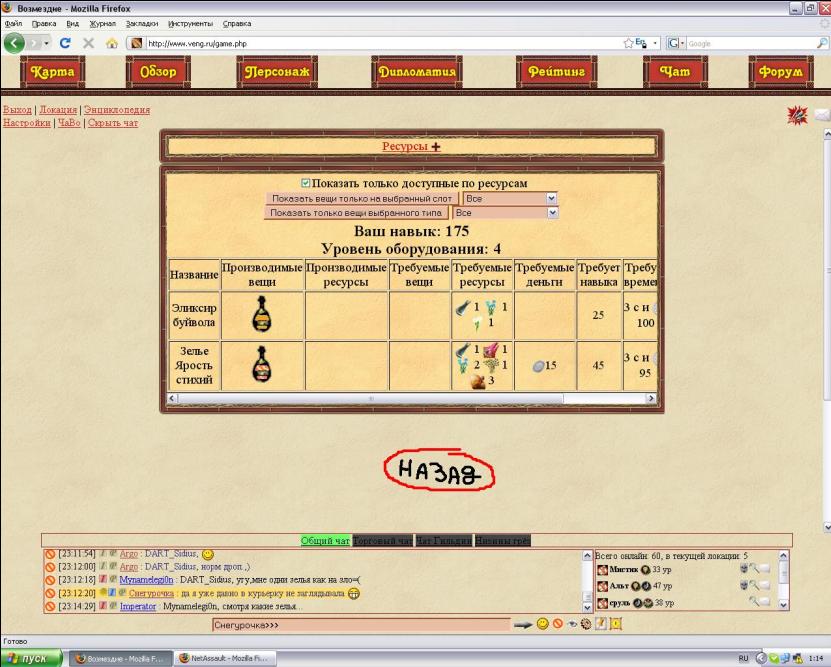Click the red ban icon beside the smiley
Viewport: 831px width, 667px height.
[x=558, y=624]
